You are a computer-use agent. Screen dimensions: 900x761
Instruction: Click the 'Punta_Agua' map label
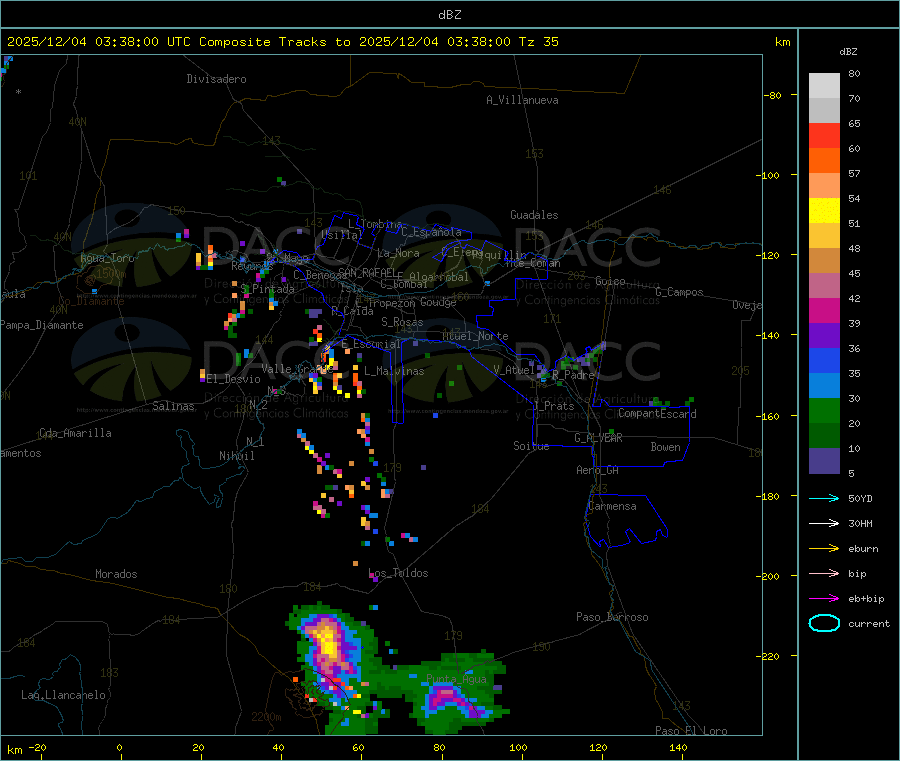point(456,679)
